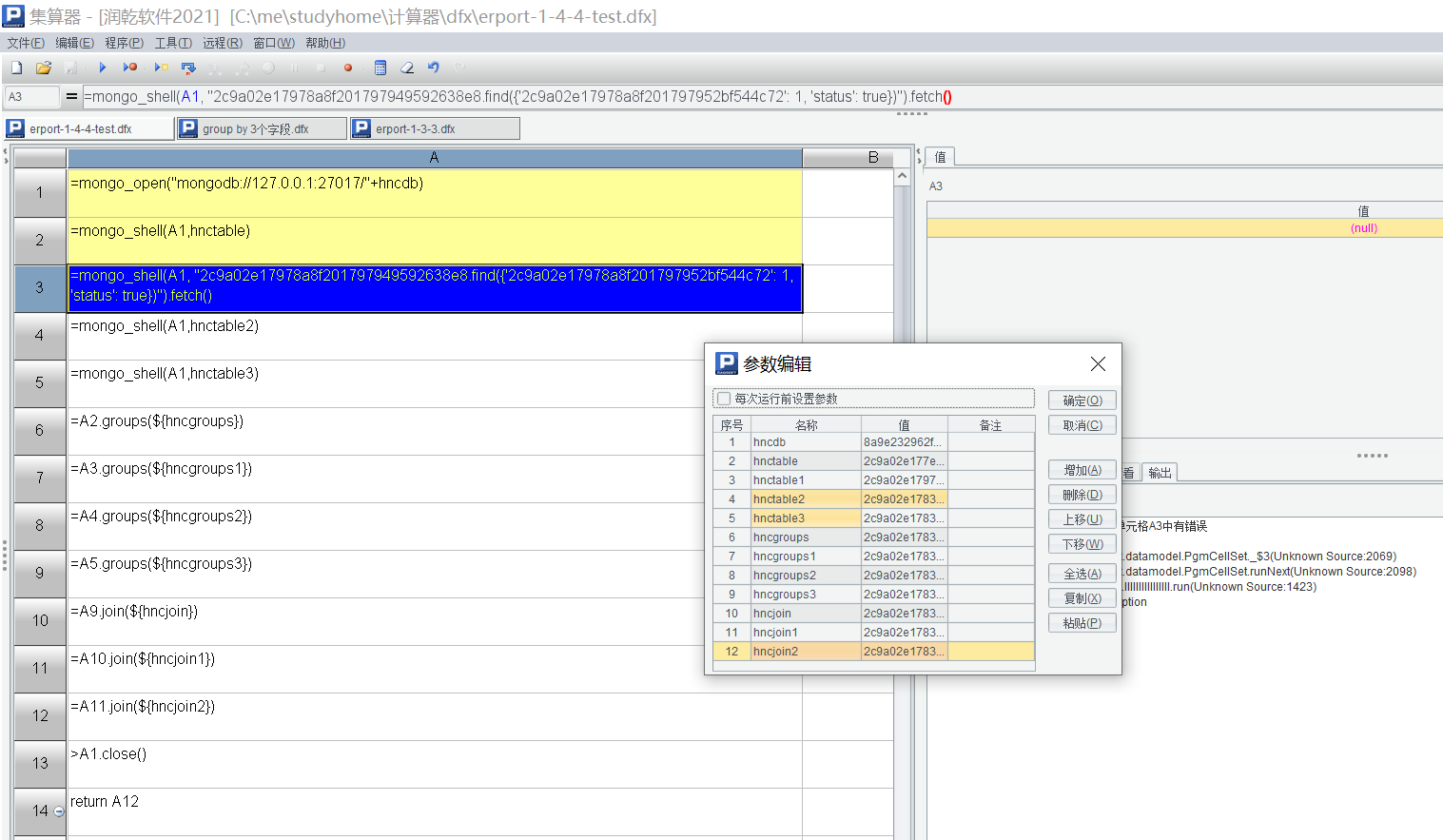
Task: Undo the last action with blue arrow
Action: 434,68
